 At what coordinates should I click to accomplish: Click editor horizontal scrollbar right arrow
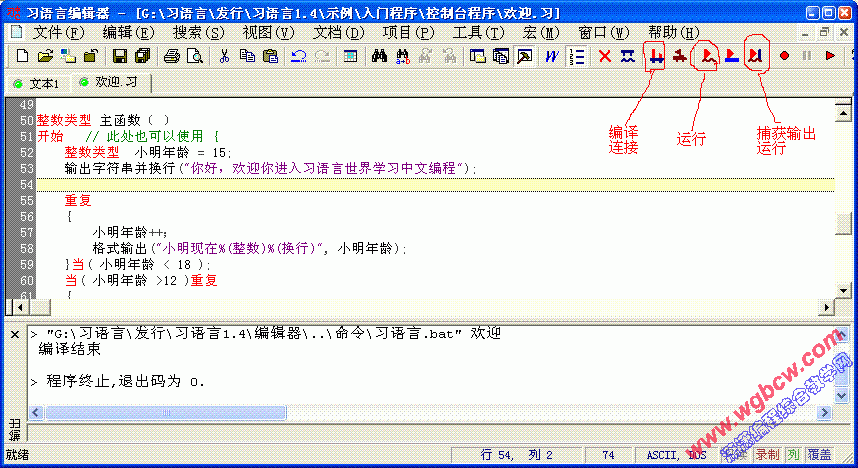coord(826,308)
